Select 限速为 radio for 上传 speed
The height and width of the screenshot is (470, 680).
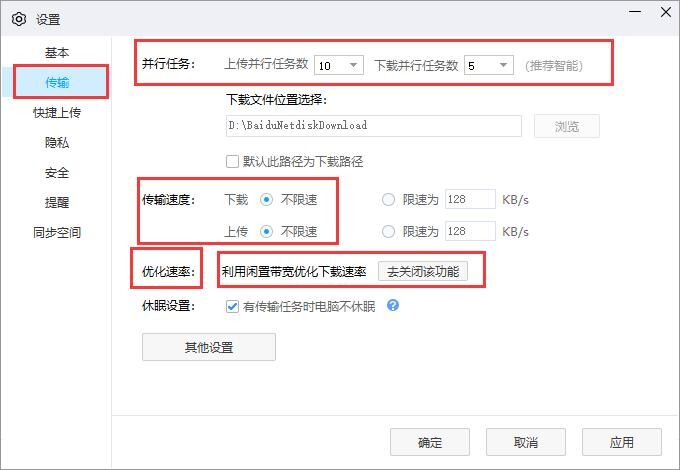[389, 232]
